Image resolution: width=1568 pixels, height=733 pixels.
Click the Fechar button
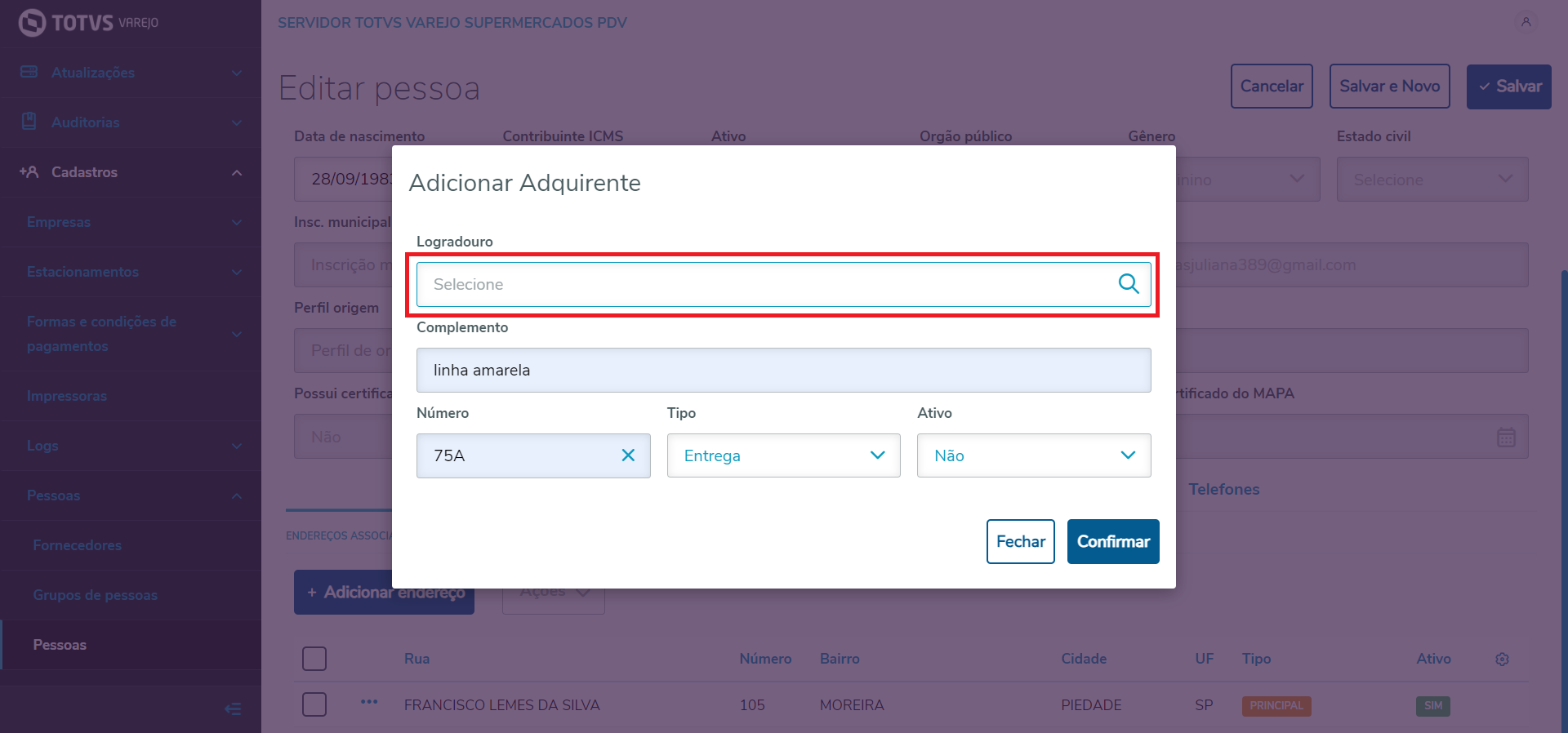(x=1020, y=541)
